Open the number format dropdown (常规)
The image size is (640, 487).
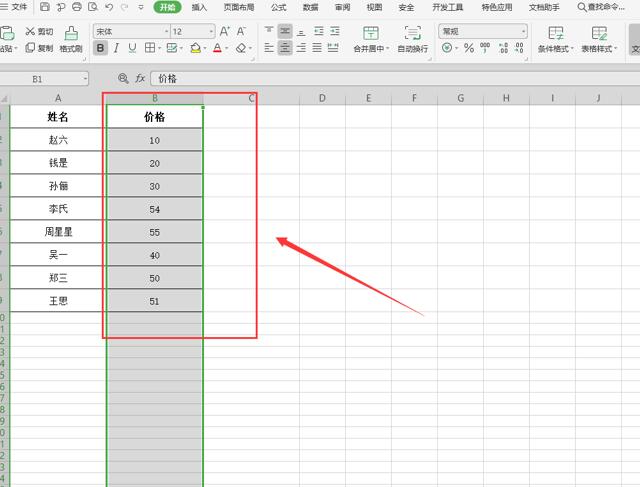coord(523,31)
